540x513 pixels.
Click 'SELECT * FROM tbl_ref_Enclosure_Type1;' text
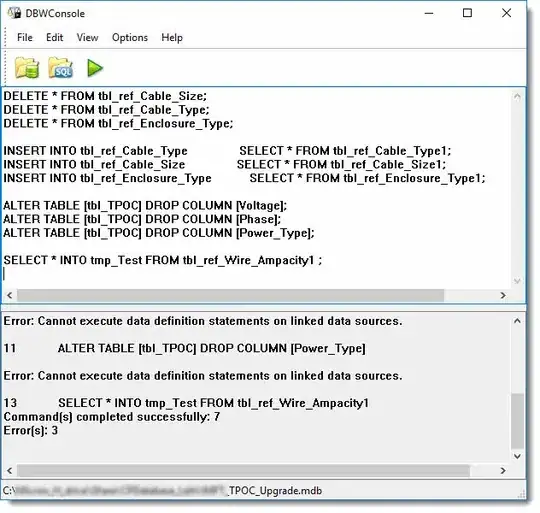tap(367, 178)
